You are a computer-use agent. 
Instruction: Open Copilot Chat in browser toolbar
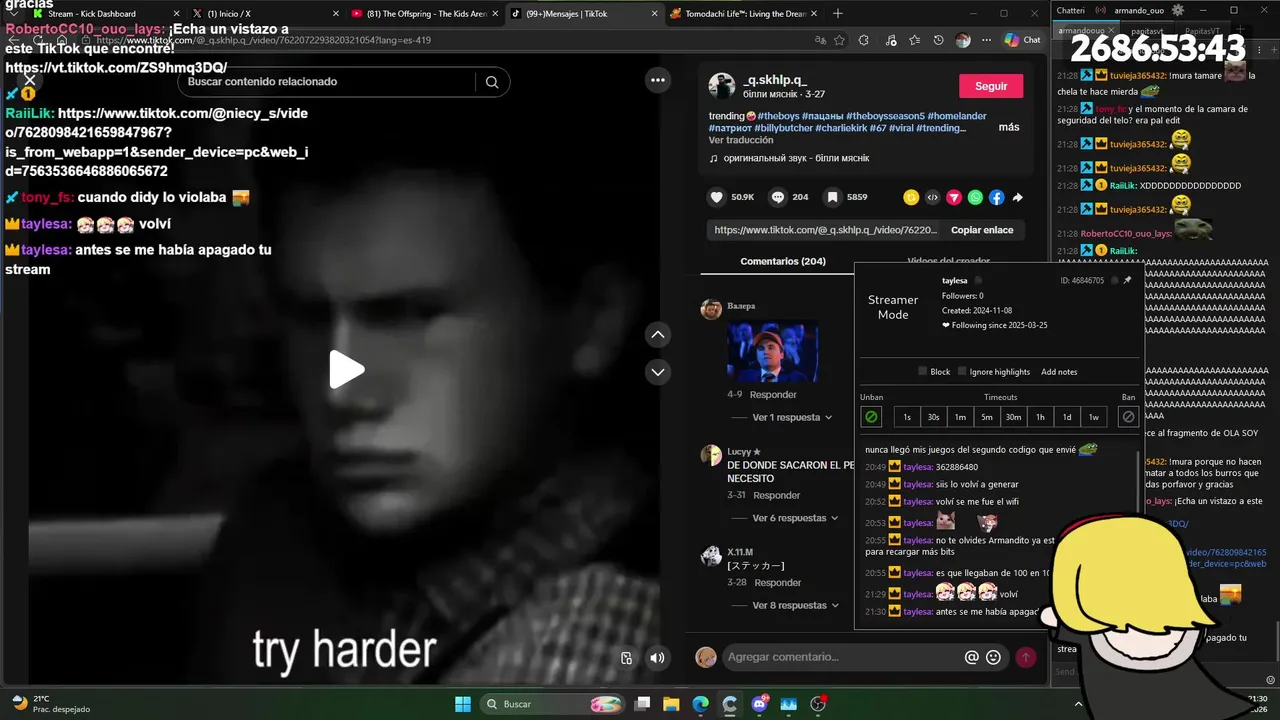coord(1022,40)
